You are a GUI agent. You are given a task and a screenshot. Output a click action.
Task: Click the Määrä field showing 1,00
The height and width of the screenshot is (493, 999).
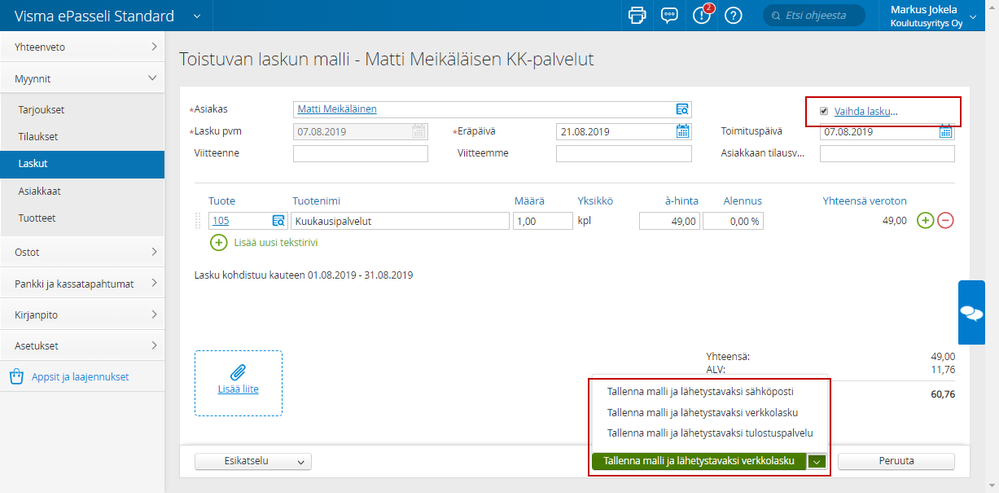(542, 221)
